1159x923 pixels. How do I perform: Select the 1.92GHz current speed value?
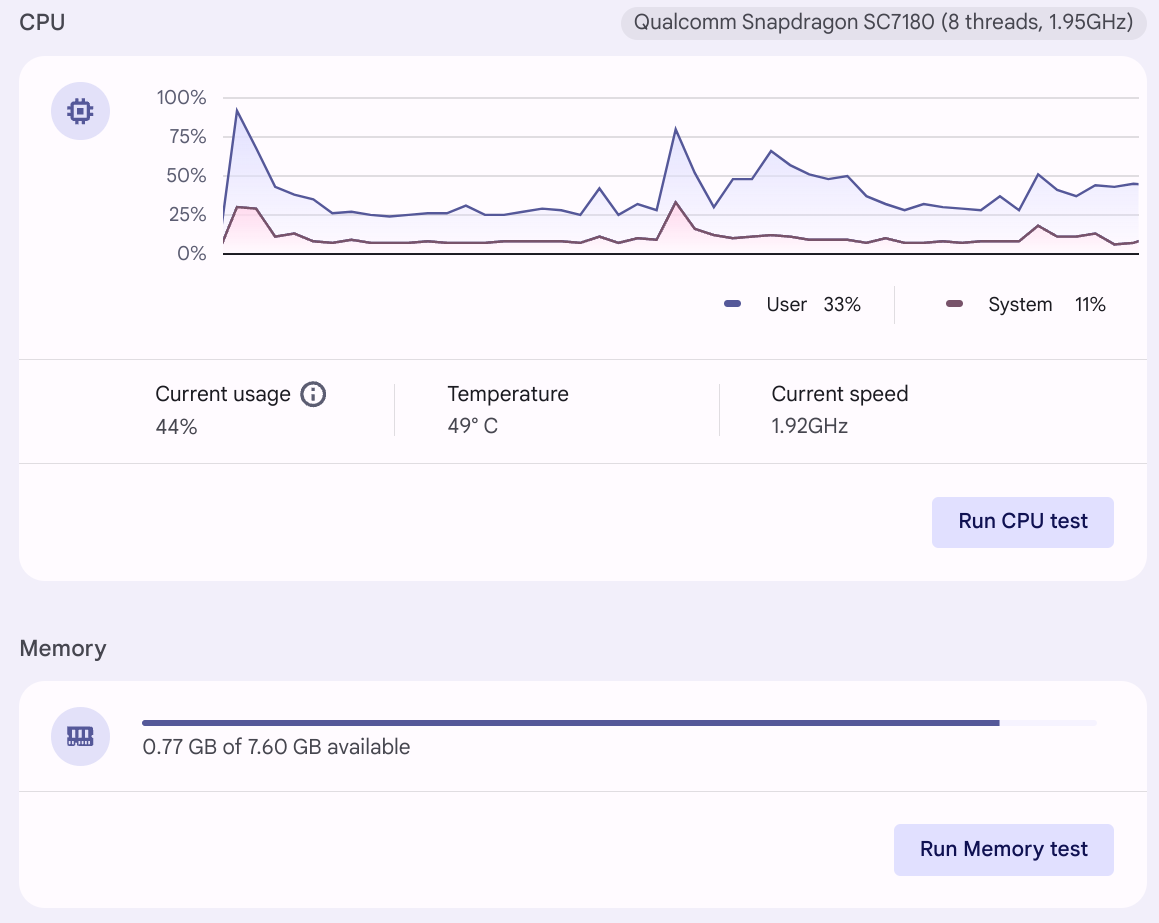coord(809,427)
